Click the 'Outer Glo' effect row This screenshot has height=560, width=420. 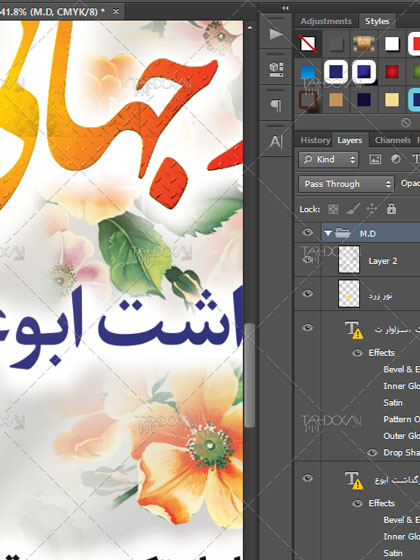(x=401, y=436)
